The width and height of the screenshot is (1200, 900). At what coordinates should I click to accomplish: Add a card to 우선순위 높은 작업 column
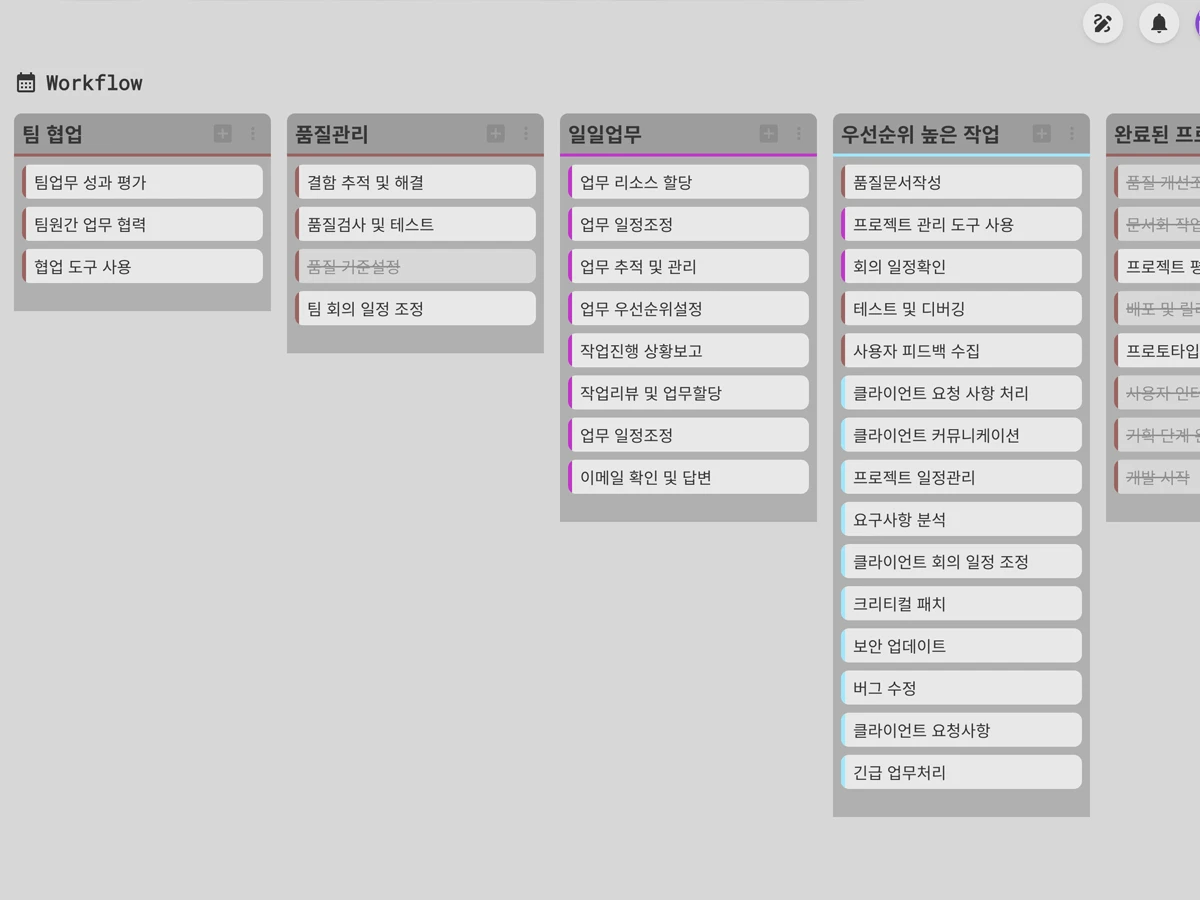pyautogui.click(x=1041, y=133)
